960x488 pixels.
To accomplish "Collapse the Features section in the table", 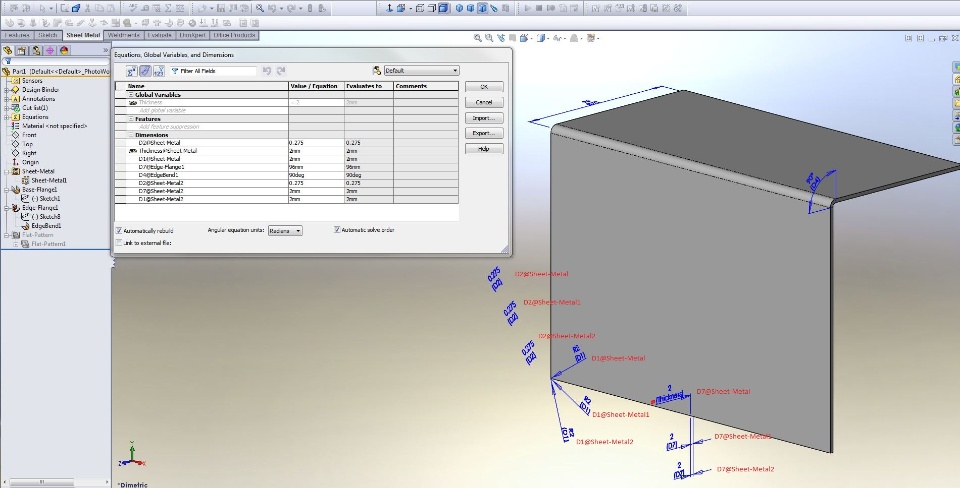I will coord(131,119).
